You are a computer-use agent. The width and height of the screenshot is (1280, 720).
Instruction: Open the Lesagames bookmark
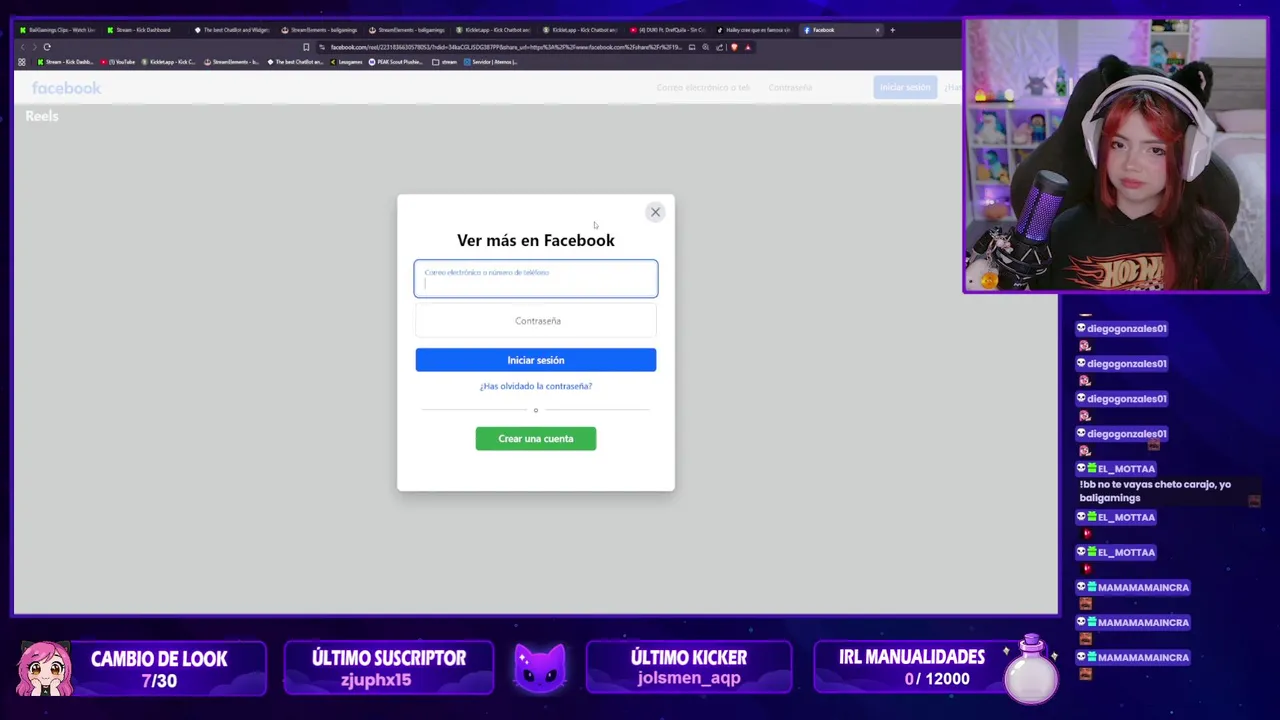(346, 62)
